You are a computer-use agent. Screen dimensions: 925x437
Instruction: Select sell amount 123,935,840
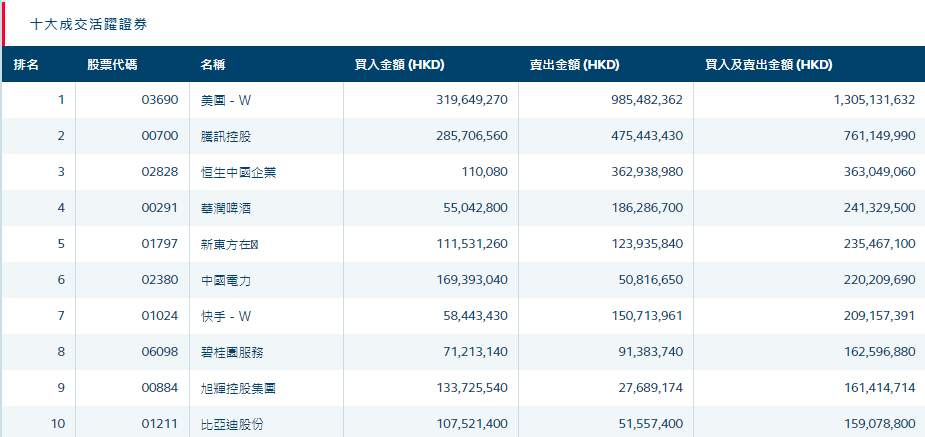point(647,244)
